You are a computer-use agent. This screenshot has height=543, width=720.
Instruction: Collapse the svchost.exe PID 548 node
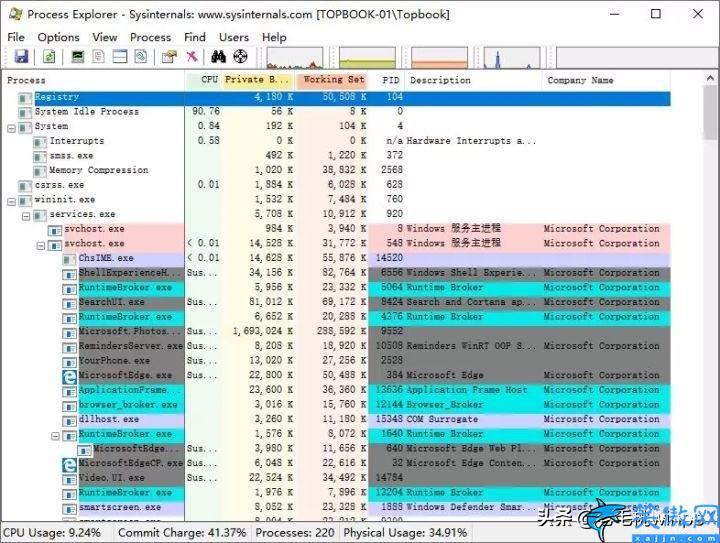(x=41, y=246)
